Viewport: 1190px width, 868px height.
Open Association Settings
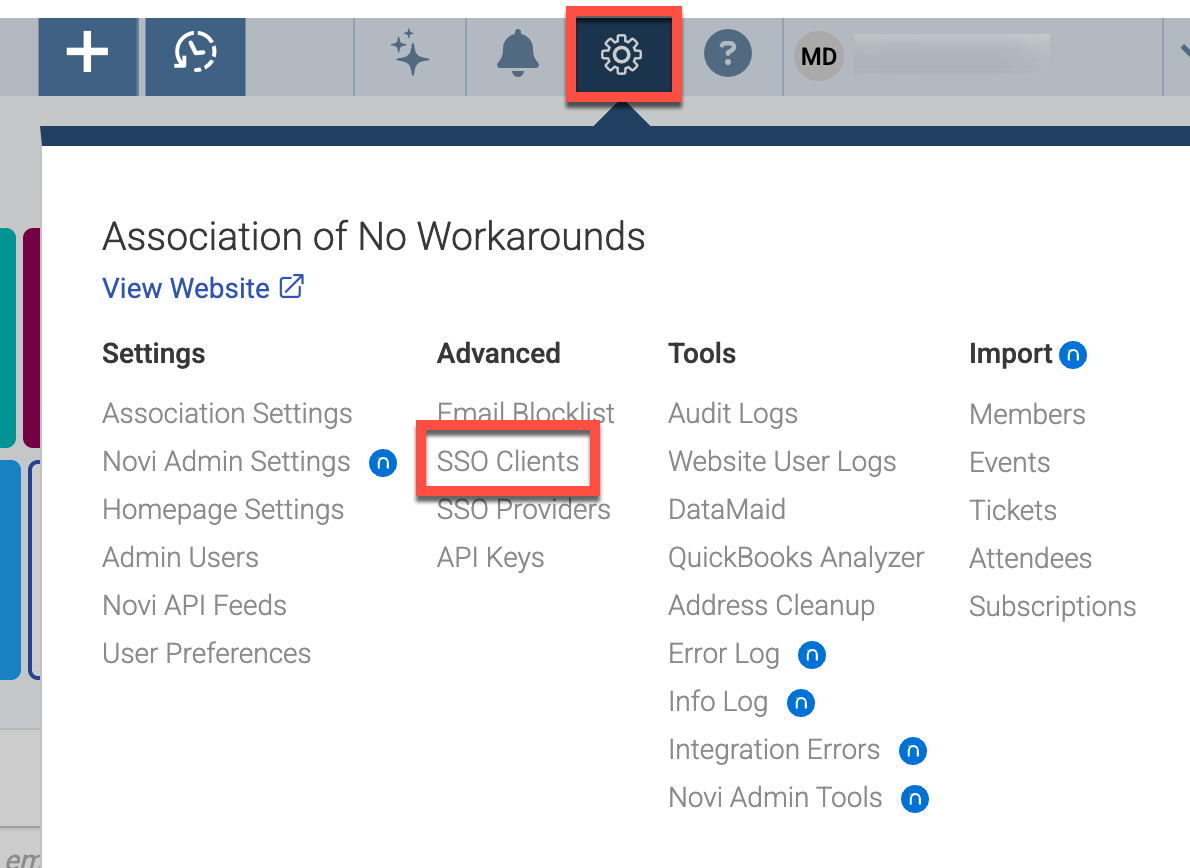[x=227, y=414]
